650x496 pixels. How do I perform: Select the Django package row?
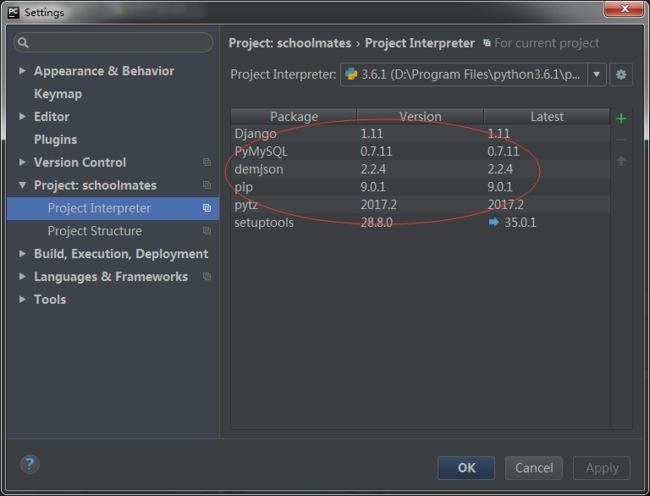[420, 133]
